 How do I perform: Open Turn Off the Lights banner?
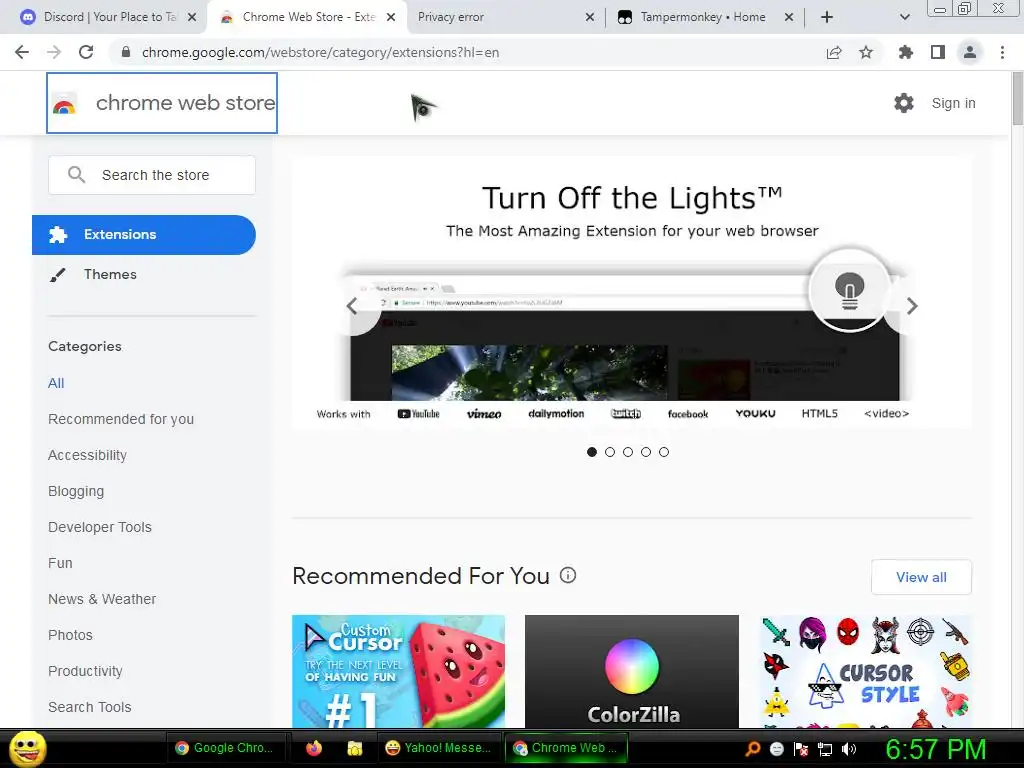(x=632, y=292)
